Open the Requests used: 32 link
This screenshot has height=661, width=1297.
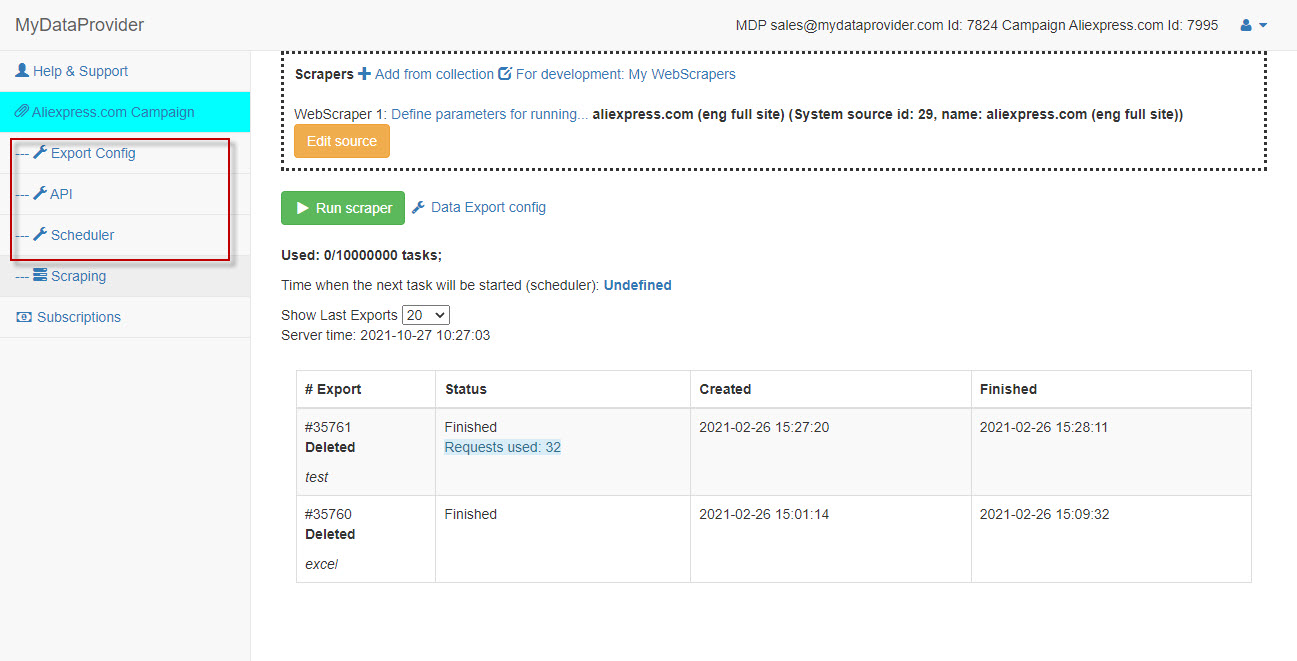tap(502, 447)
